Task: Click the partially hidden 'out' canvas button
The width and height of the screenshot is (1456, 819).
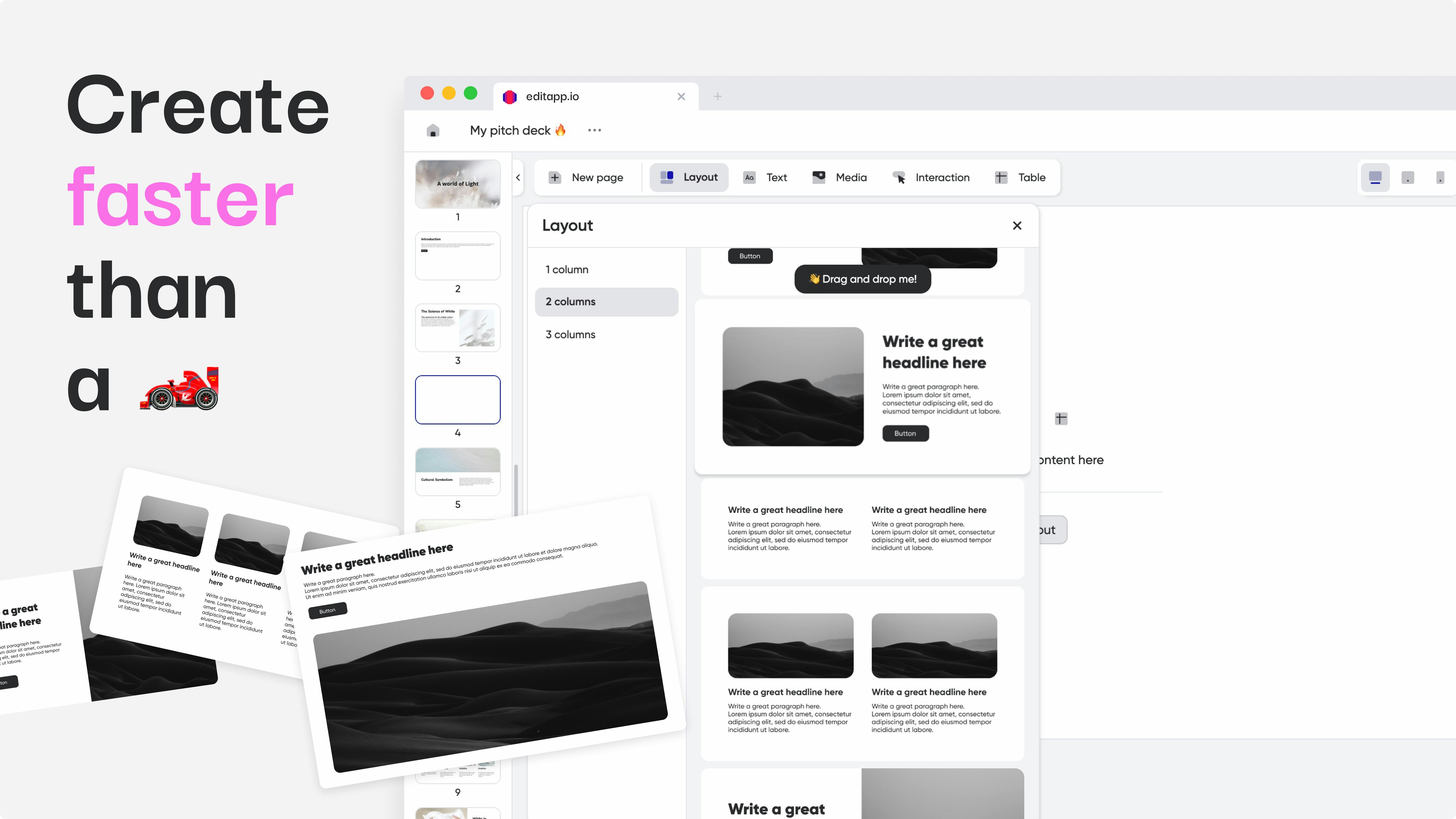Action: (1053, 530)
